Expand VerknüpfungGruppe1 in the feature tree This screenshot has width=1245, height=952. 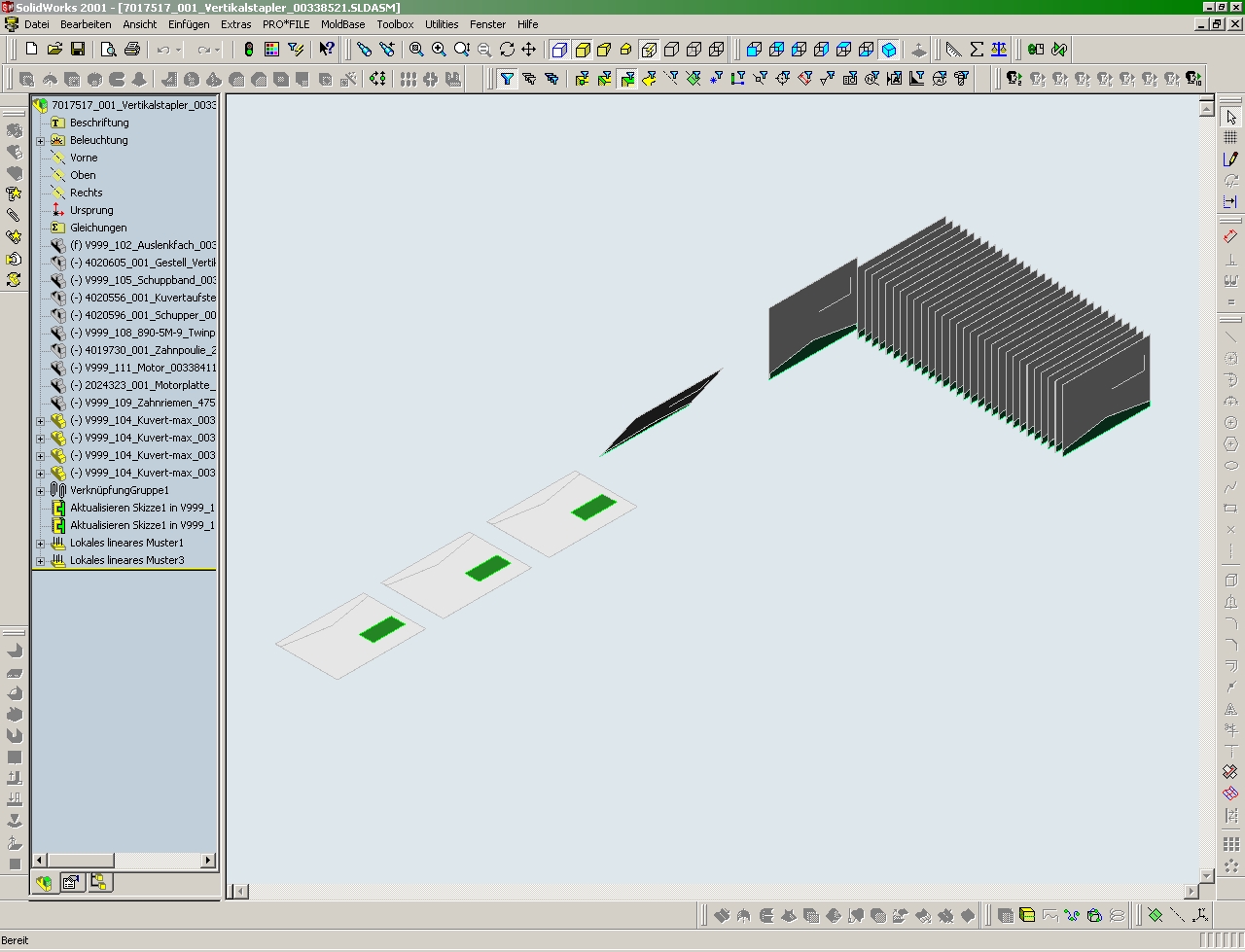[41, 491]
